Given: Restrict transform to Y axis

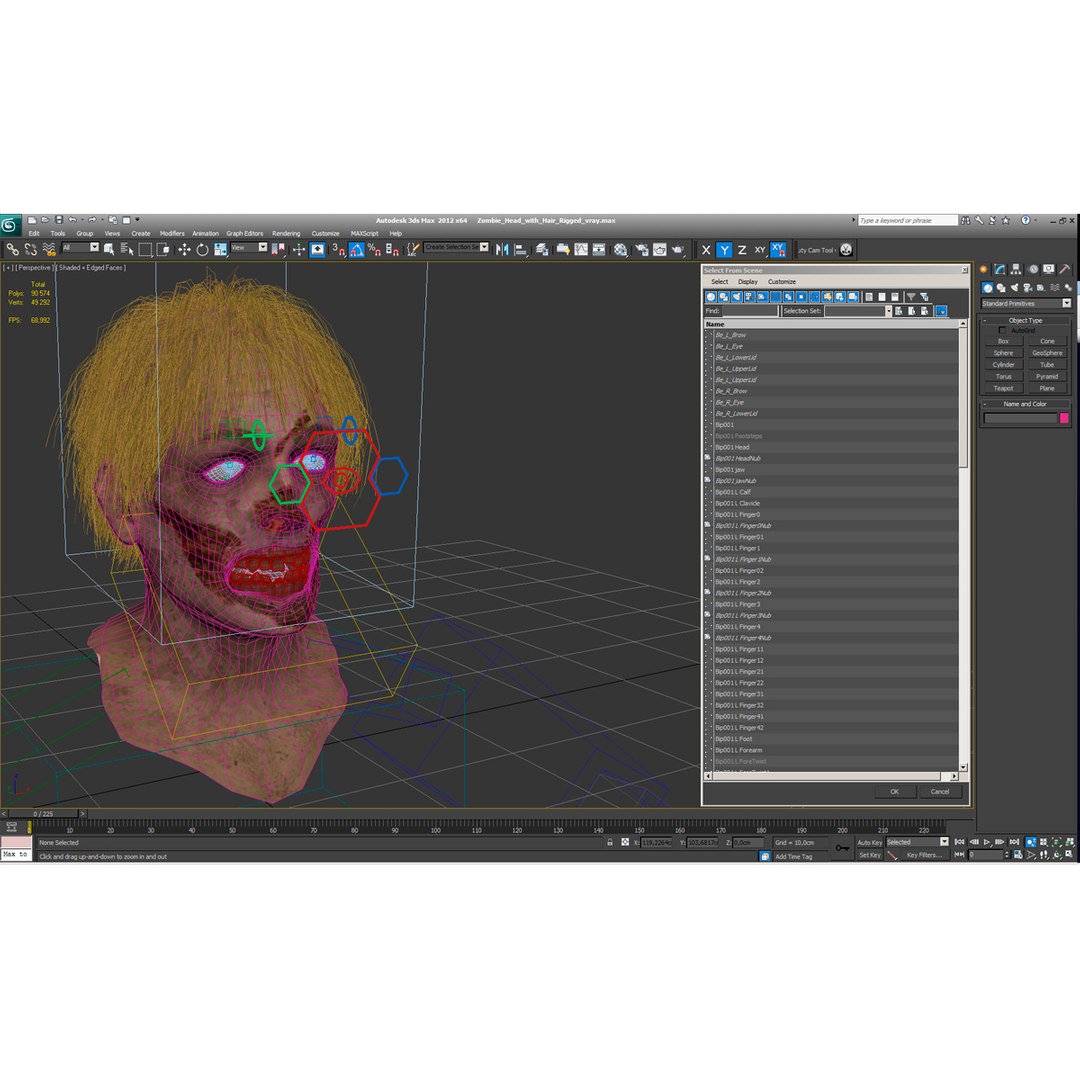Looking at the screenshot, I should coord(724,250).
